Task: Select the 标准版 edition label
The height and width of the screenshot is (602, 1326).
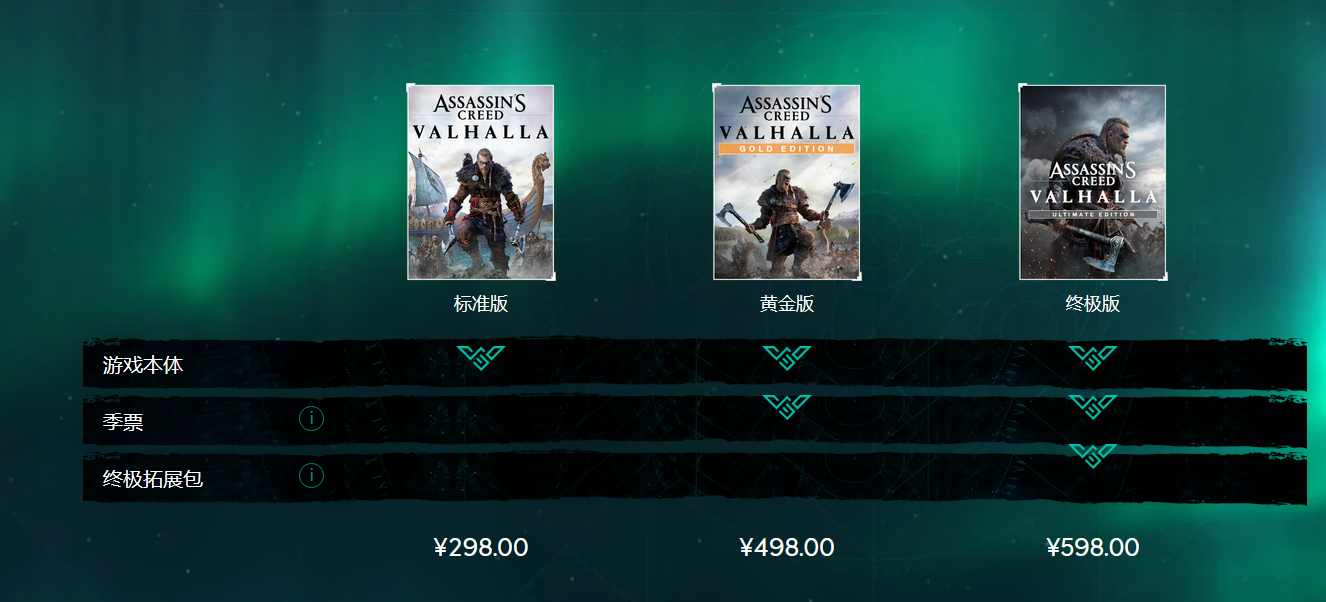Action: (x=481, y=304)
